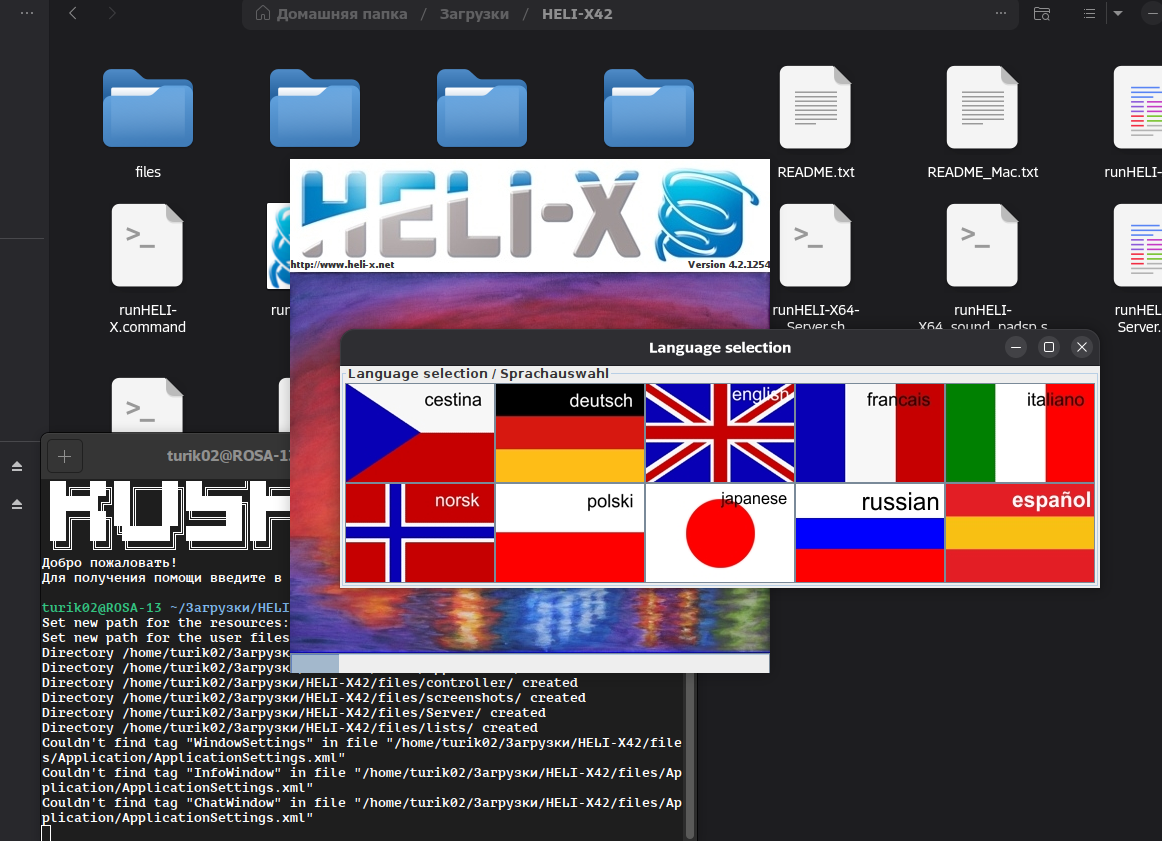
Task: Eject the first mounted drive in sidebar
Action: [16, 466]
